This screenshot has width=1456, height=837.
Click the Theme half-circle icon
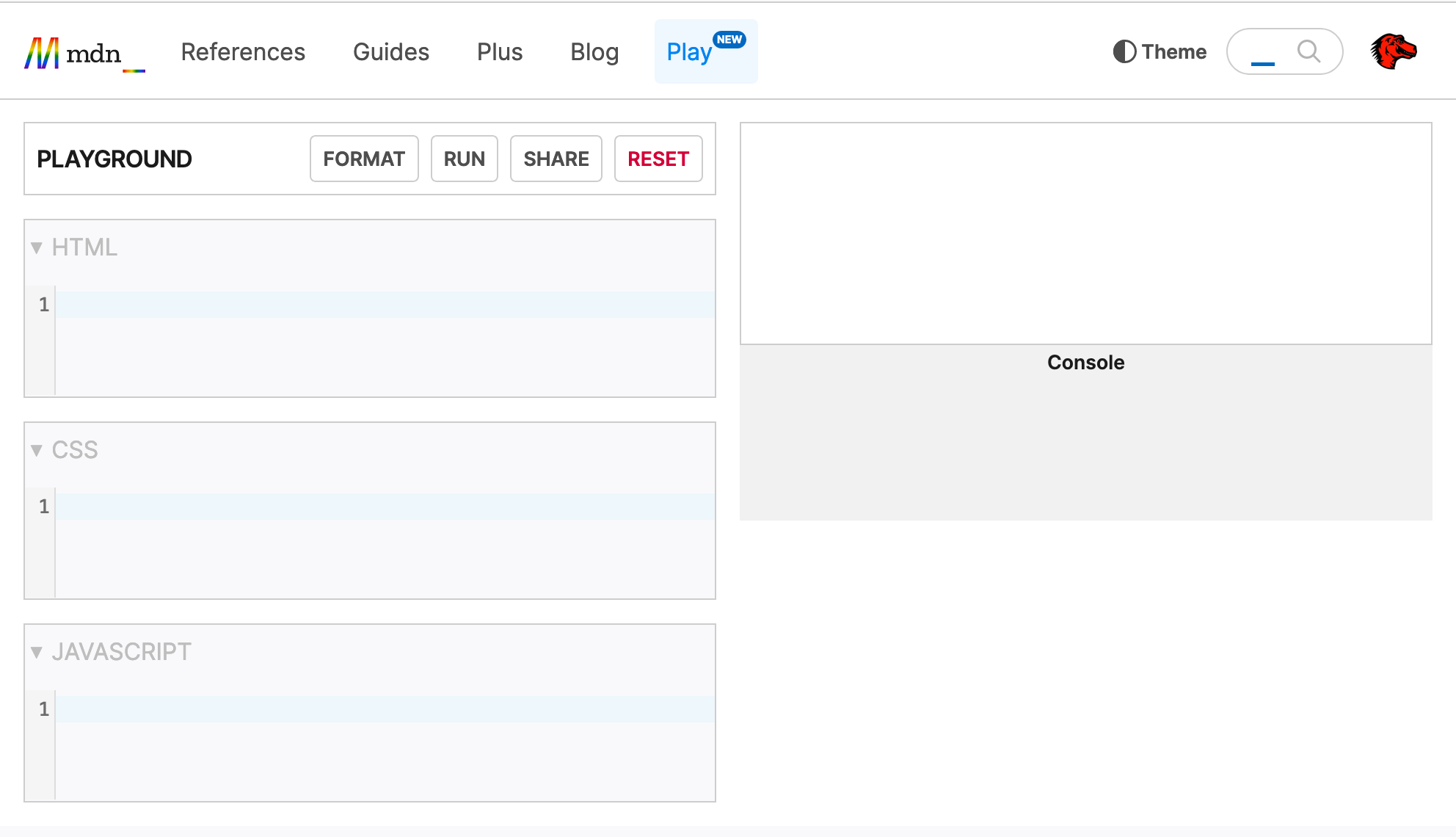coord(1124,51)
